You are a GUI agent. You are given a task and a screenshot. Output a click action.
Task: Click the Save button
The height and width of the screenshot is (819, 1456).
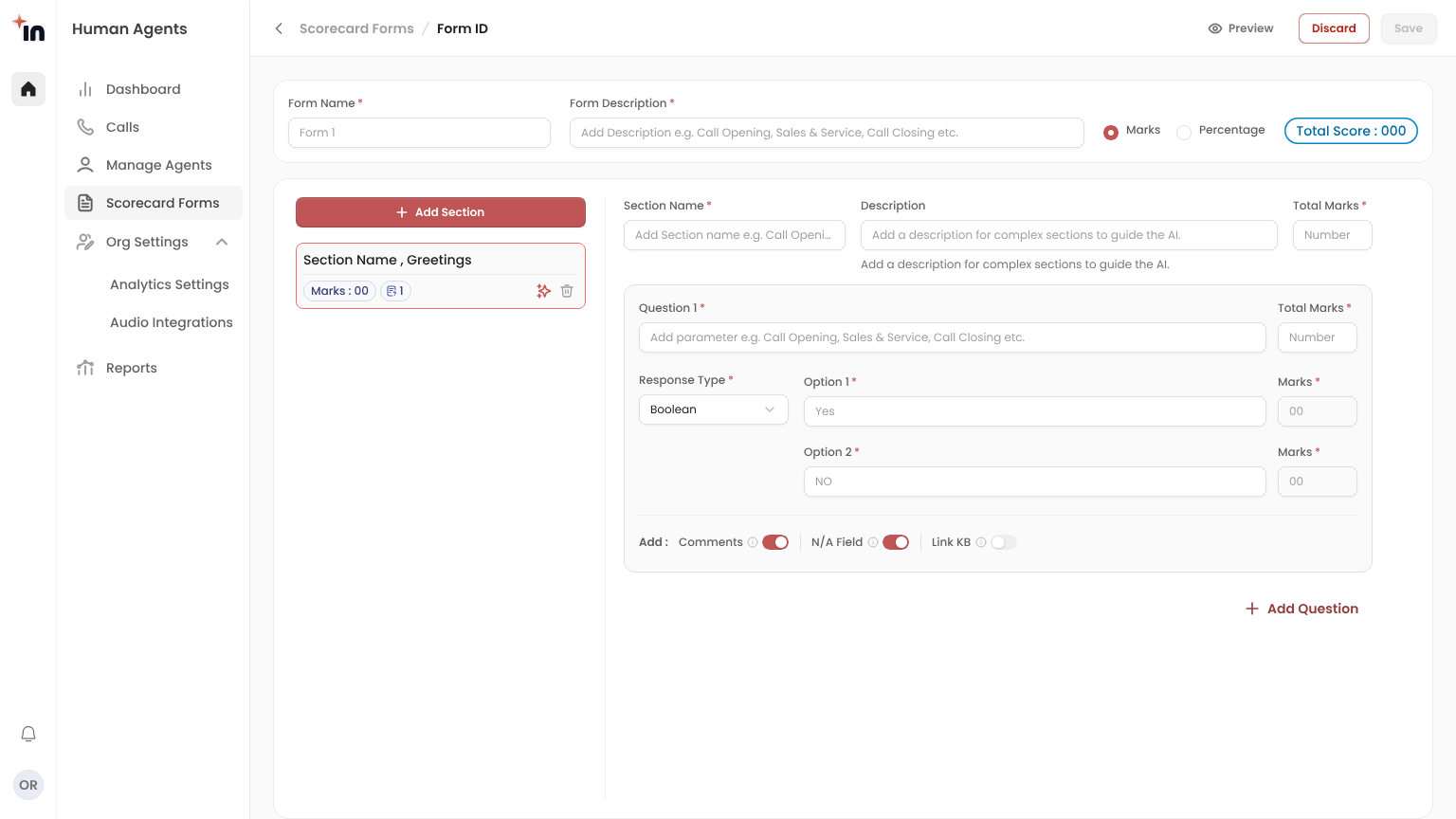(x=1409, y=28)
